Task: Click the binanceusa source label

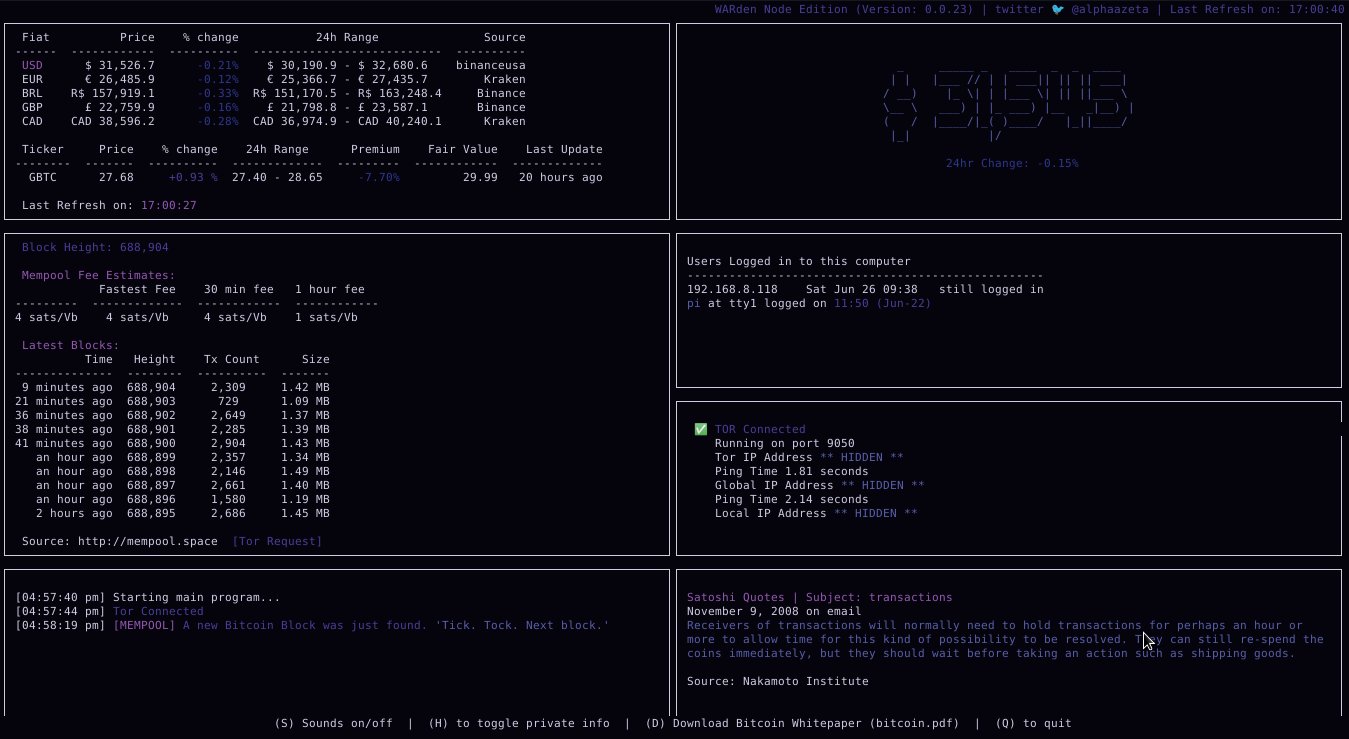Action: pos(489,65)
